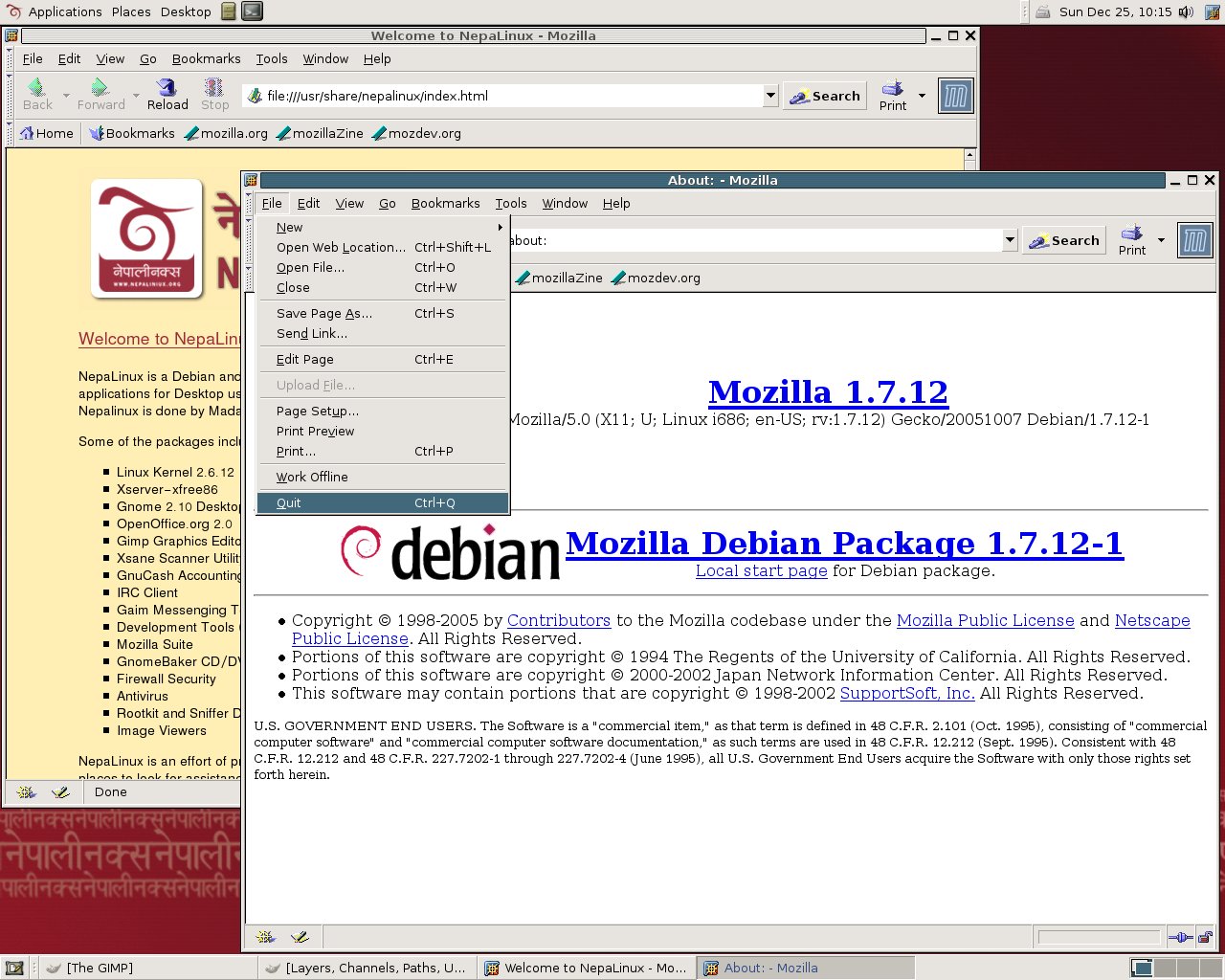Click the Mozilla throbber logo in the About window

coord(1194,240)
